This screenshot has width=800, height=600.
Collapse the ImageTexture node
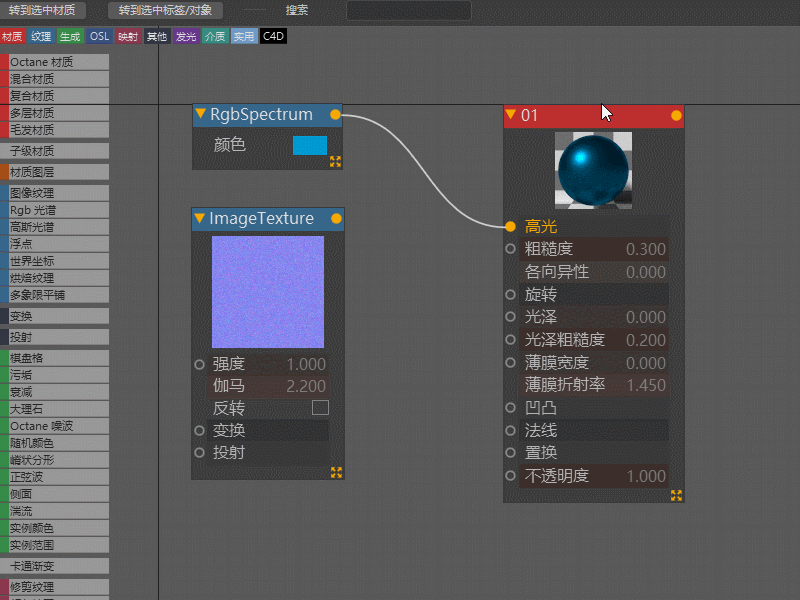pyautogui.click(x=199, y=218)
